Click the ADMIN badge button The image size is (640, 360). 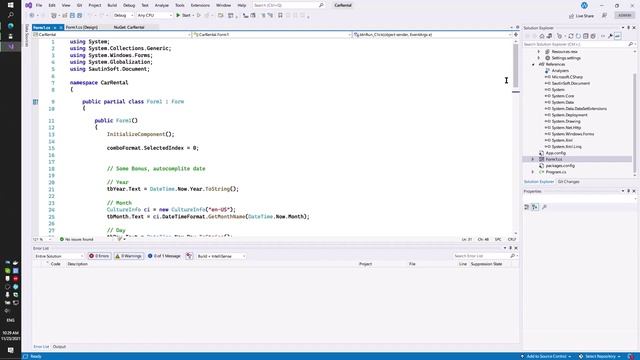click(624, 15)
